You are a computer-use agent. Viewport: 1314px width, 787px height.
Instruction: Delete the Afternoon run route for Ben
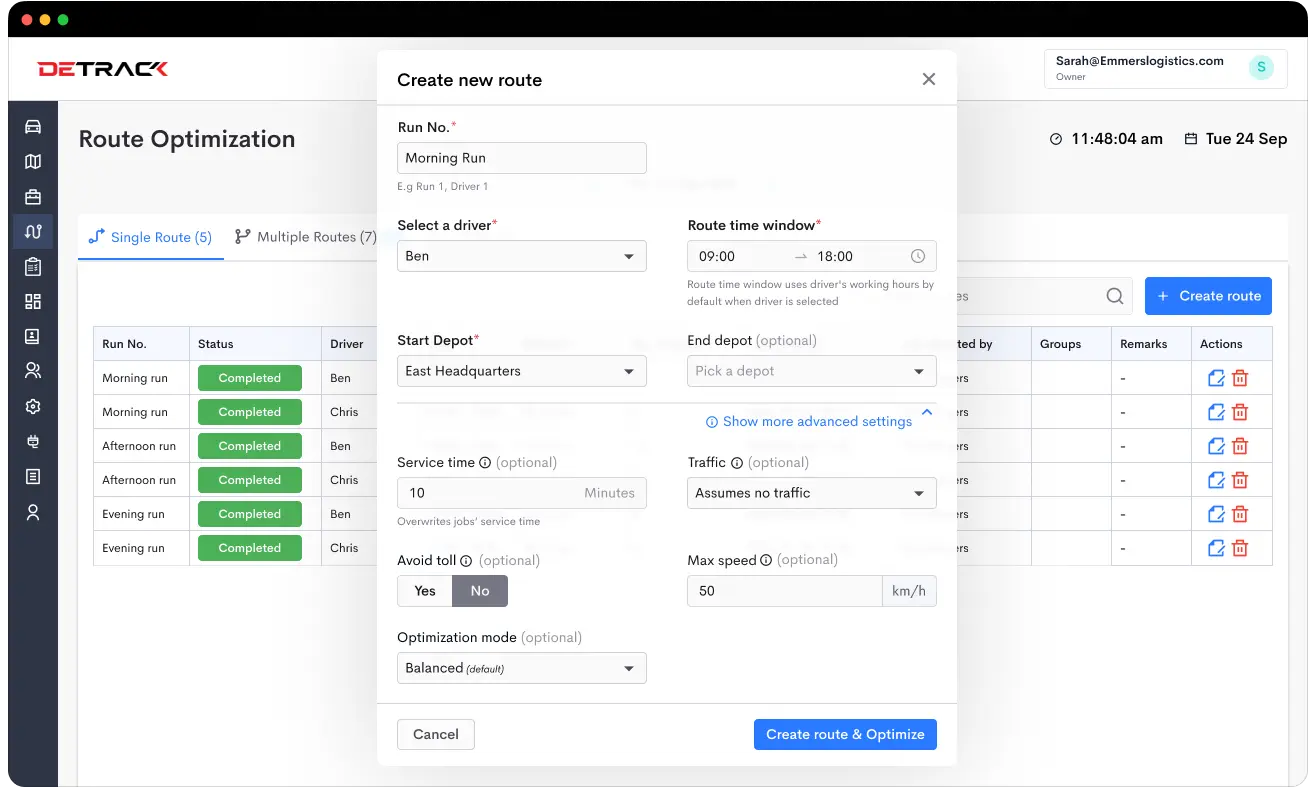click(1240, 446)
